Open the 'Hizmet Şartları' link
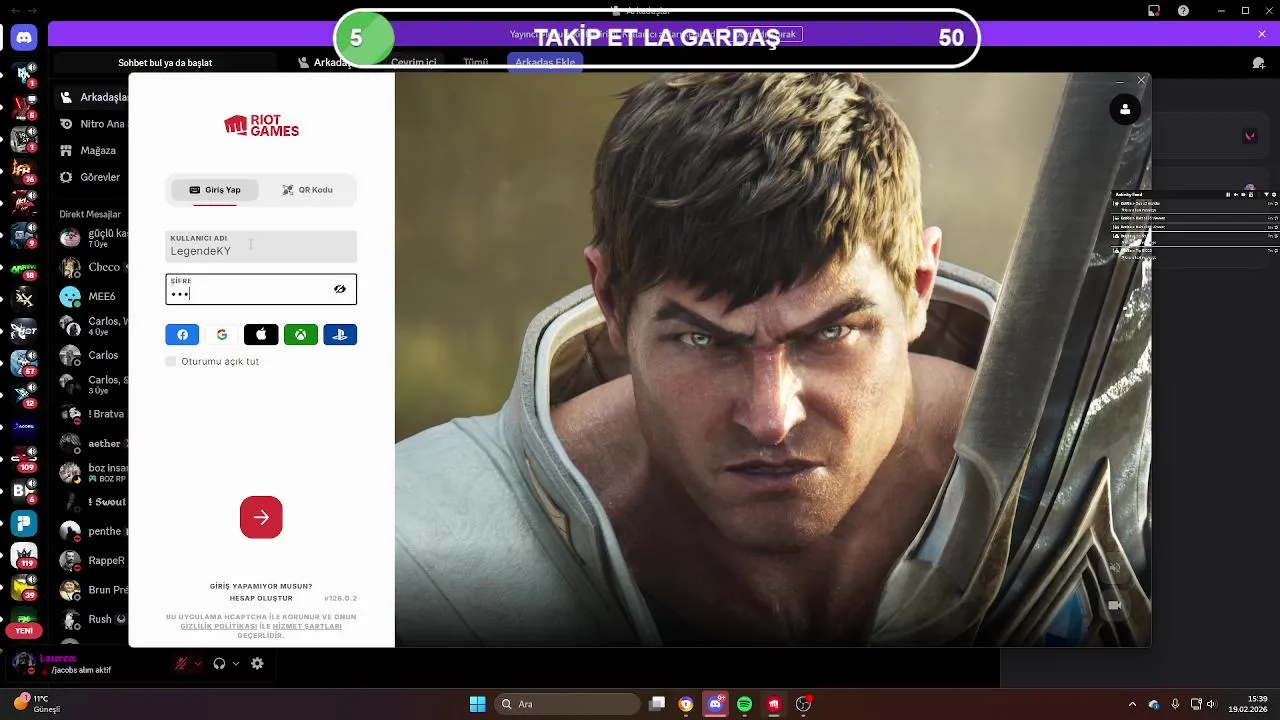 tap(307, 626)
